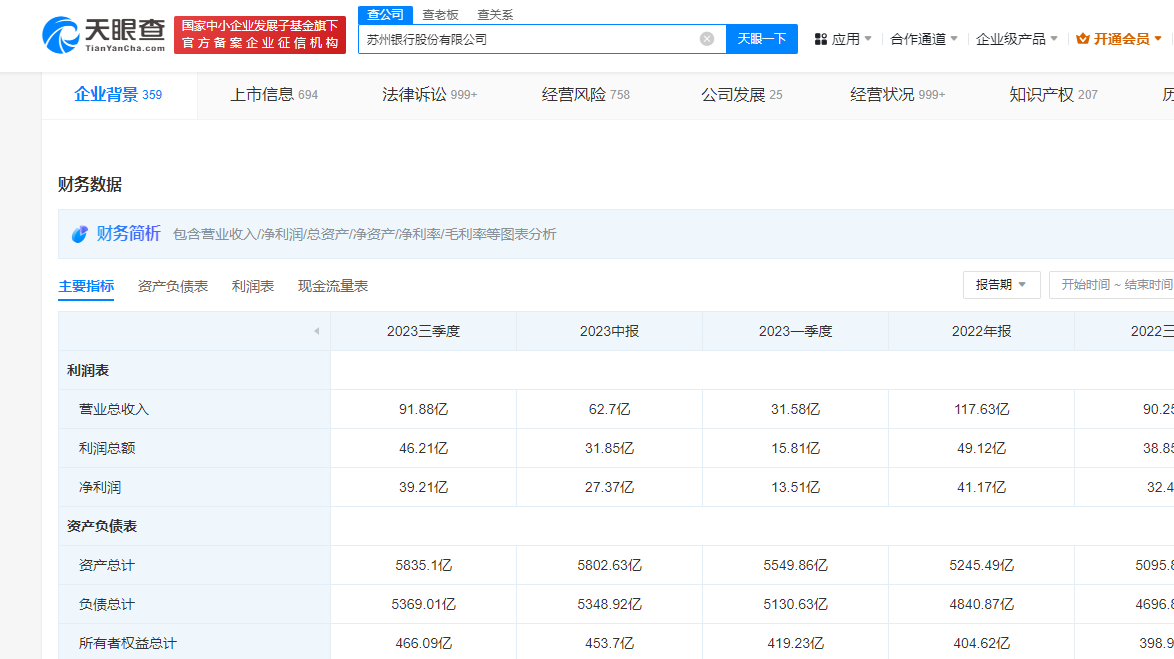Switch to 经营风险 tab
1174x659 pixels.
pyautogui.click(x=586, y=95)
